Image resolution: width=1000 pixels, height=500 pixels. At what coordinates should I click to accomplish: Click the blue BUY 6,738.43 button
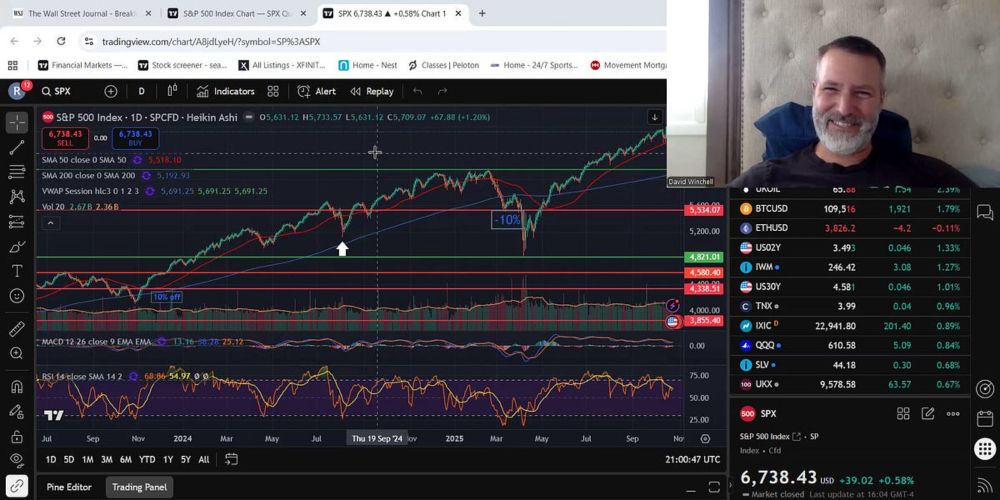[135, 138]
